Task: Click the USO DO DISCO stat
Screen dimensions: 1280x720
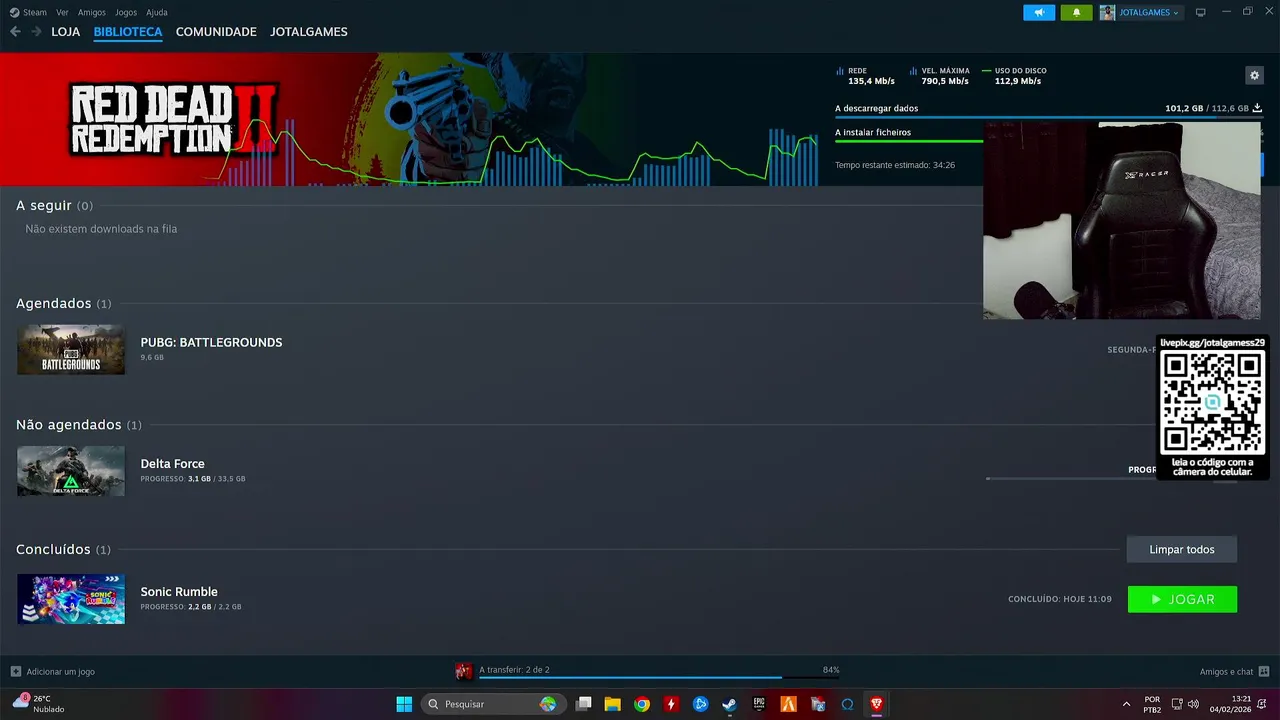Action: pos(1015,76)
